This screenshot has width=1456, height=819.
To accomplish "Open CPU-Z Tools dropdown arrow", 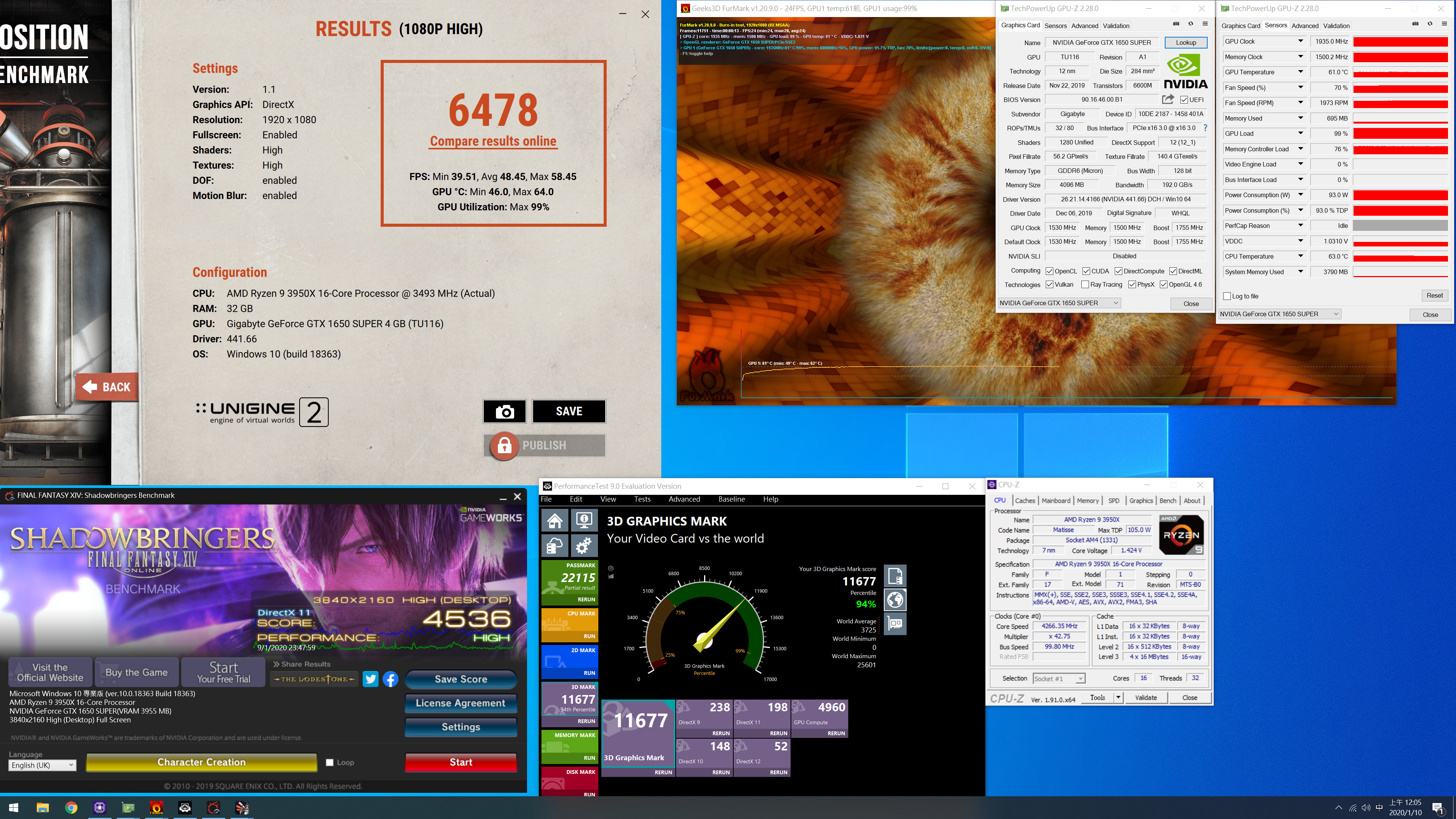I will click(1118, 698).
